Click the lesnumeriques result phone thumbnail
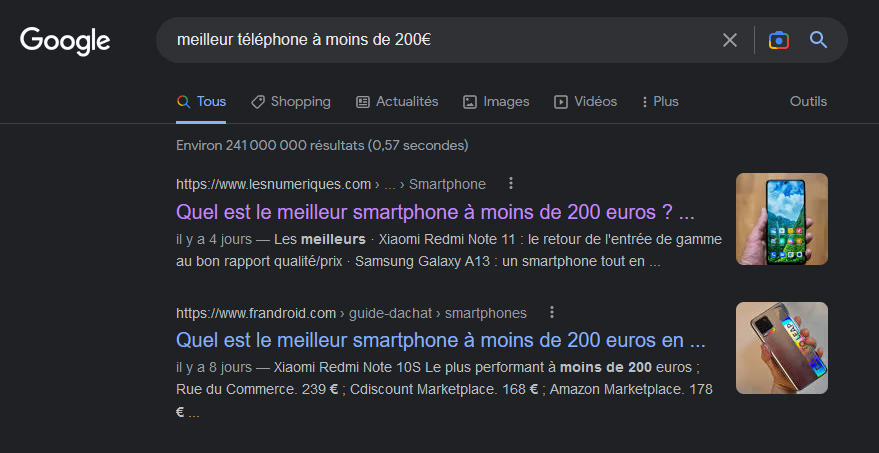Image resolution: width=879 pixels, height=453 pixels. click(781, 219)
